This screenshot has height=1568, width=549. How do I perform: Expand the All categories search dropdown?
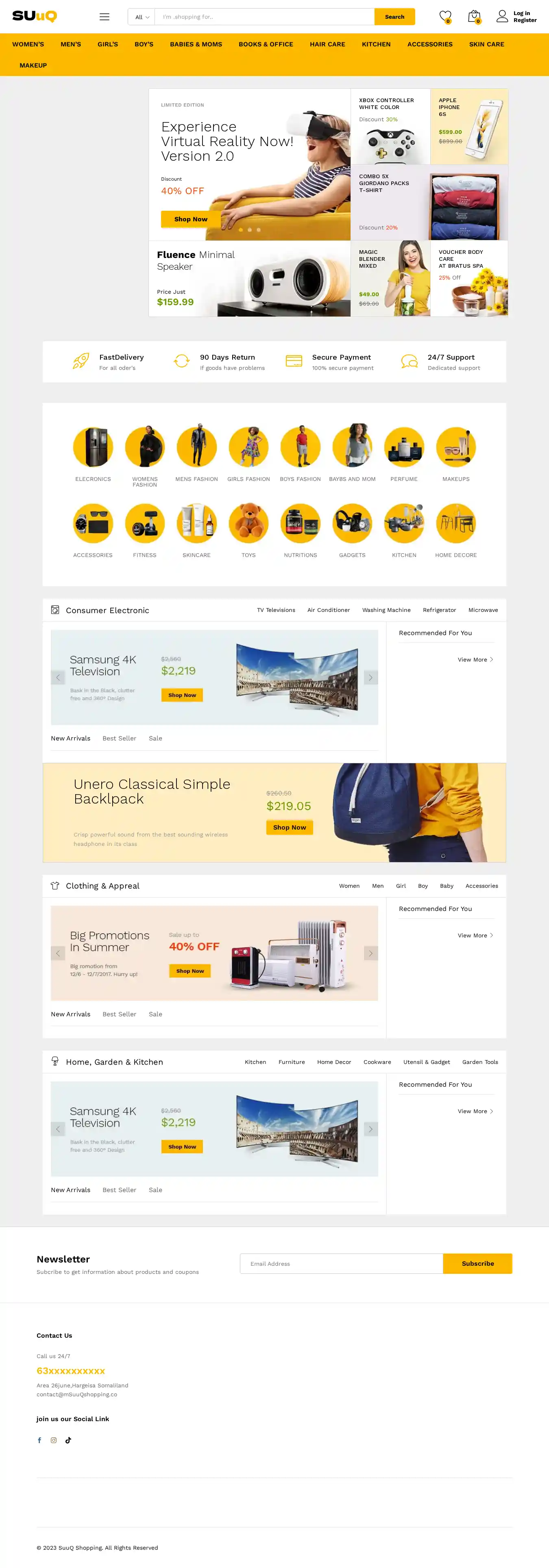142,17
